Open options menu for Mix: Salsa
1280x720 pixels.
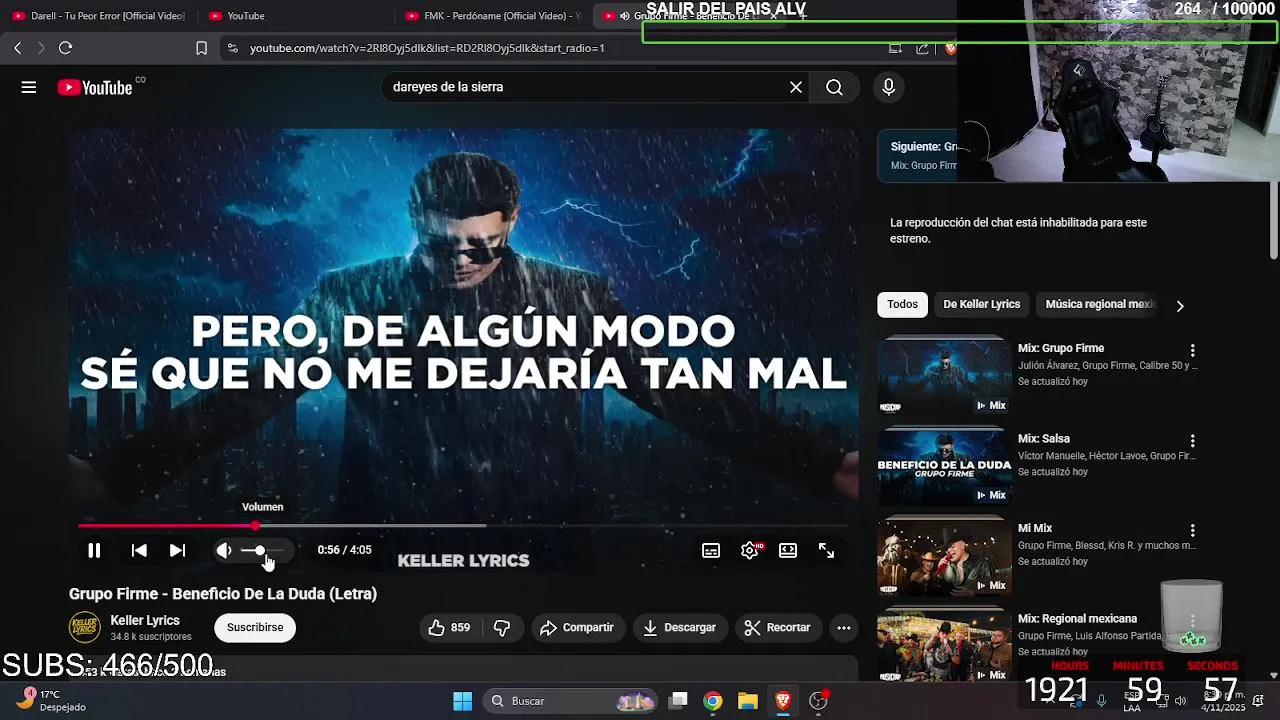coord(1192,441)
